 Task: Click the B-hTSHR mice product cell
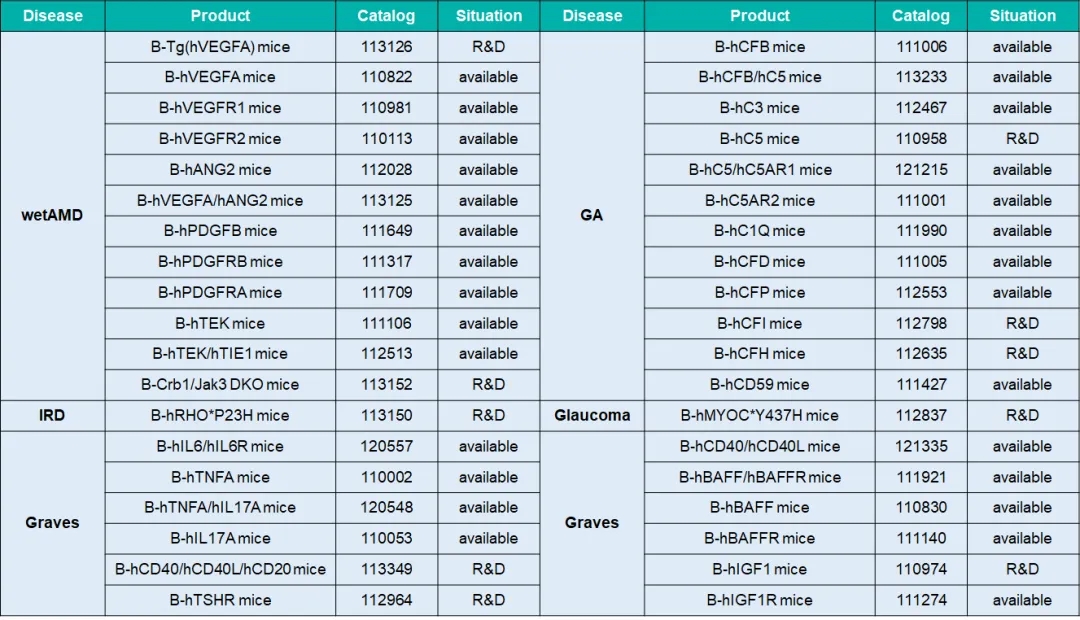(x=220, y=600)
